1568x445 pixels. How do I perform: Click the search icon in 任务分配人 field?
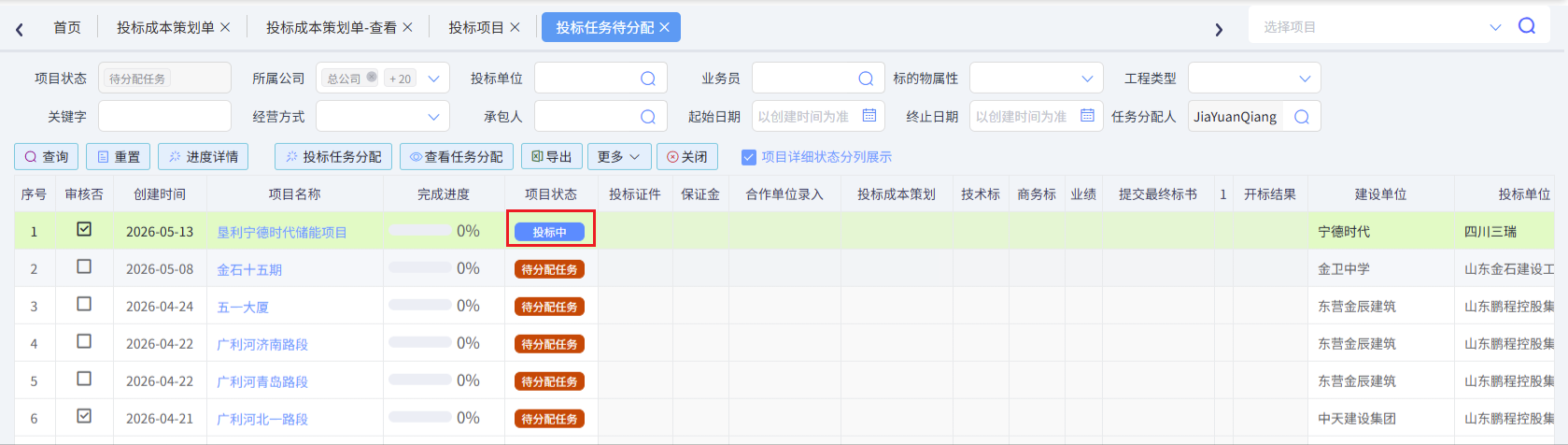click(1302, 117)
